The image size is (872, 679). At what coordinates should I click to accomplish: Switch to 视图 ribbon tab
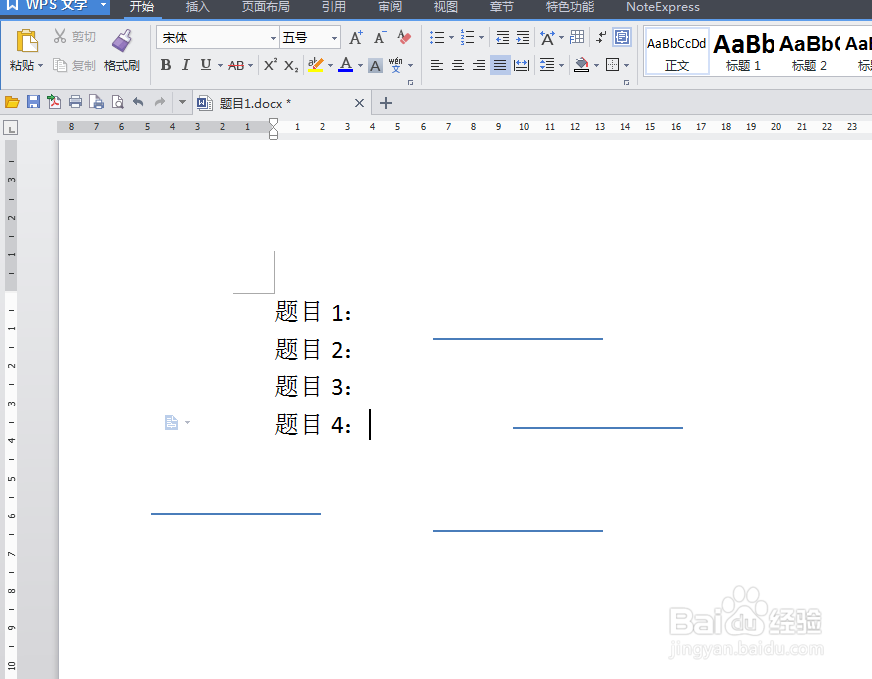[x=445, y=7]
